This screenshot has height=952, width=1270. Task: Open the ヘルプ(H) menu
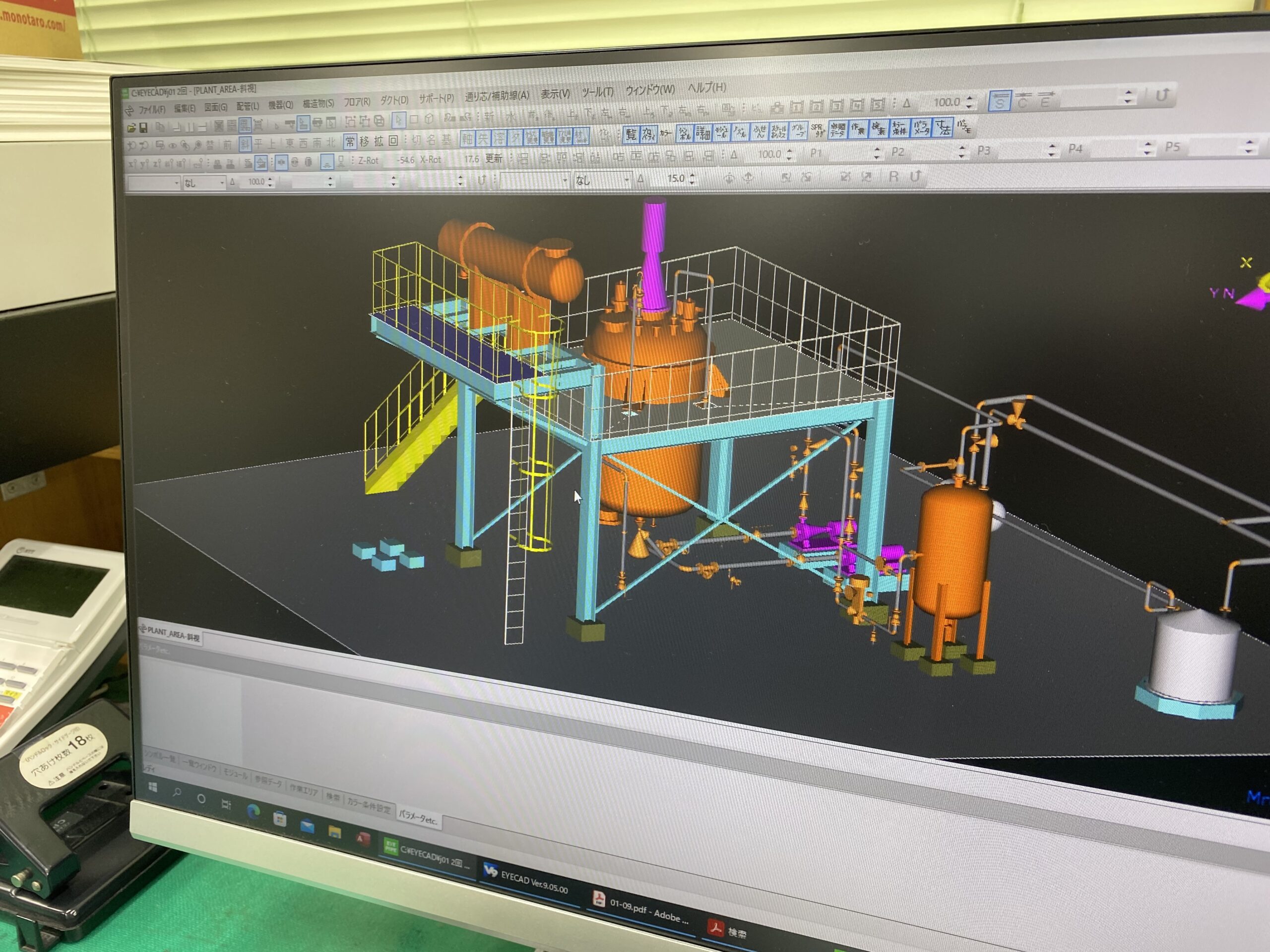pyautogui.click(x=707, y=88)
